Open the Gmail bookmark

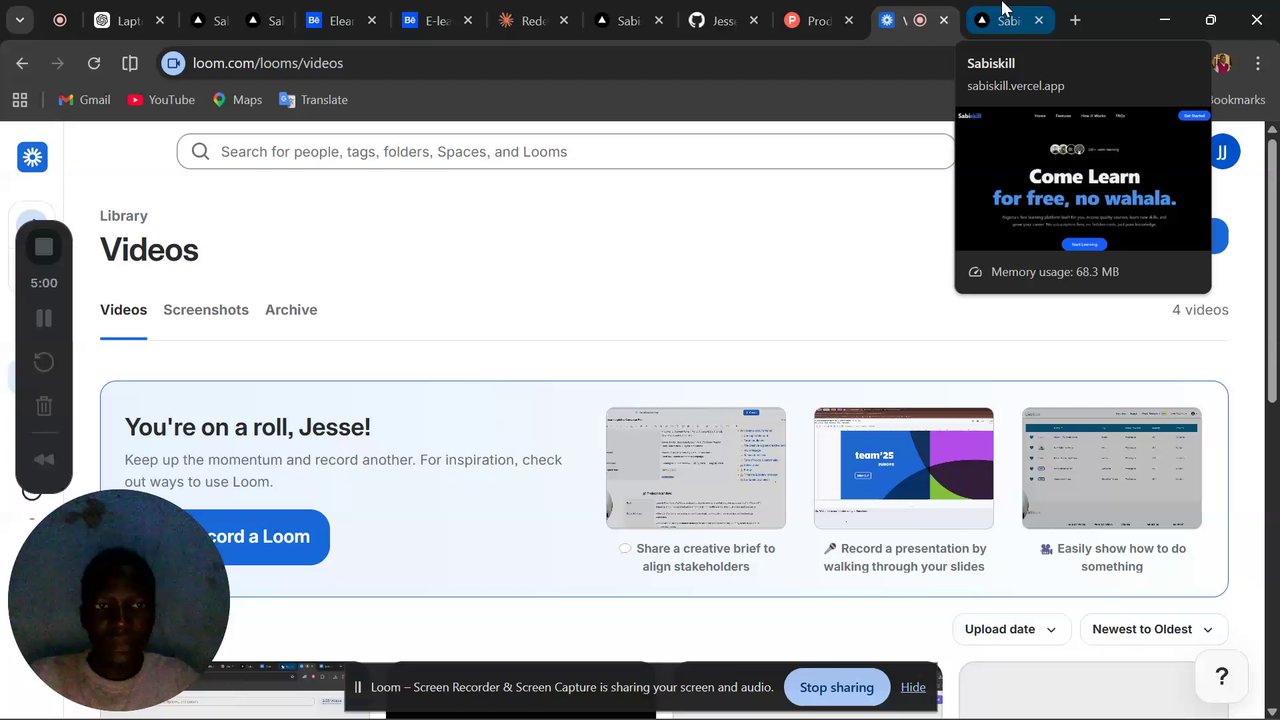pyautogui.click(x=84, y=100)
